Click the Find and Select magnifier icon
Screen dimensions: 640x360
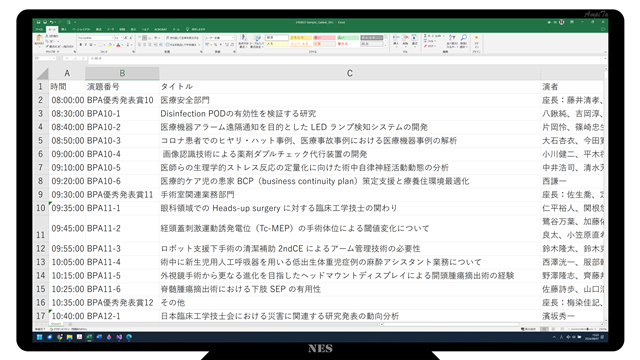point(464,39)
